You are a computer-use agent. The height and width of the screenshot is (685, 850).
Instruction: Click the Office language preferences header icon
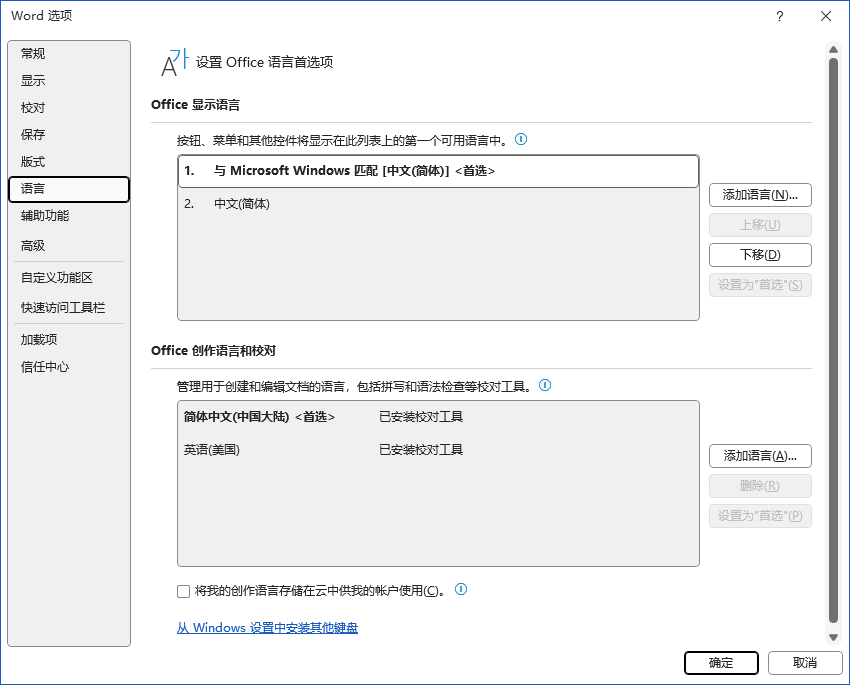(x=173, y=62)
